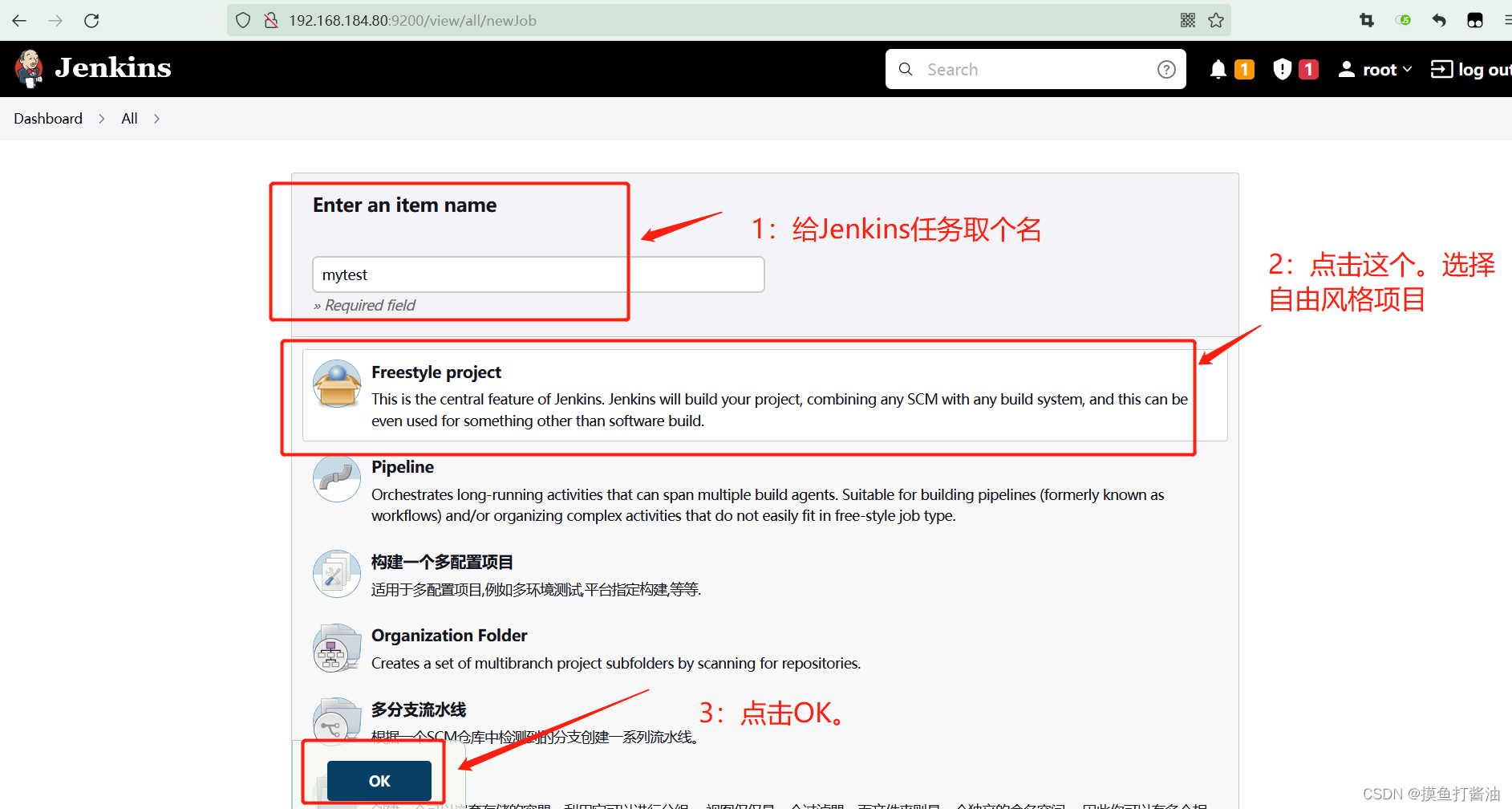The width and height of the screenshot is (1512, 809).
Task: Click the Jenkins title link
Action: [113, 68]
